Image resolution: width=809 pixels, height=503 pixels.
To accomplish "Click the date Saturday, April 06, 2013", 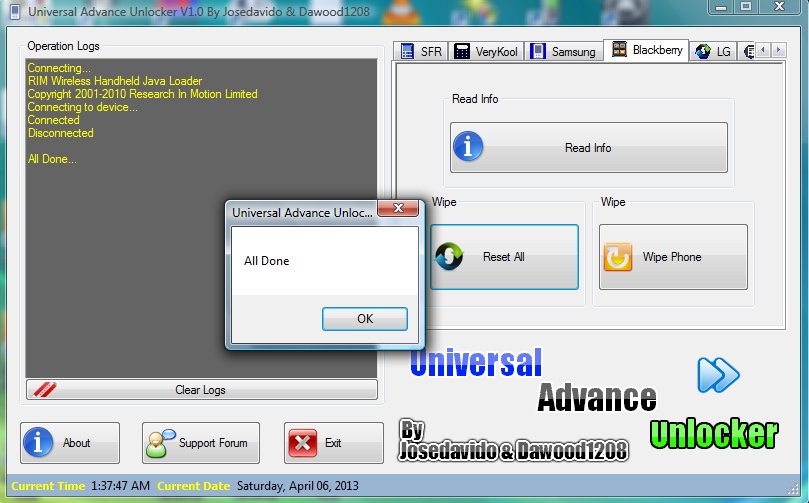I will (298, 486).
